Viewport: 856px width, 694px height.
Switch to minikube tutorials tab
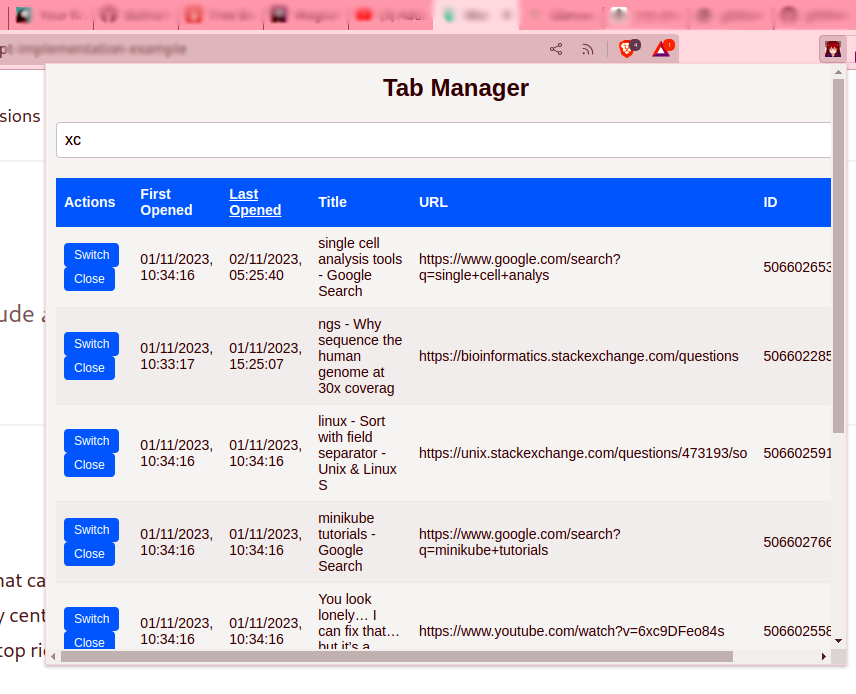(91, 530)
